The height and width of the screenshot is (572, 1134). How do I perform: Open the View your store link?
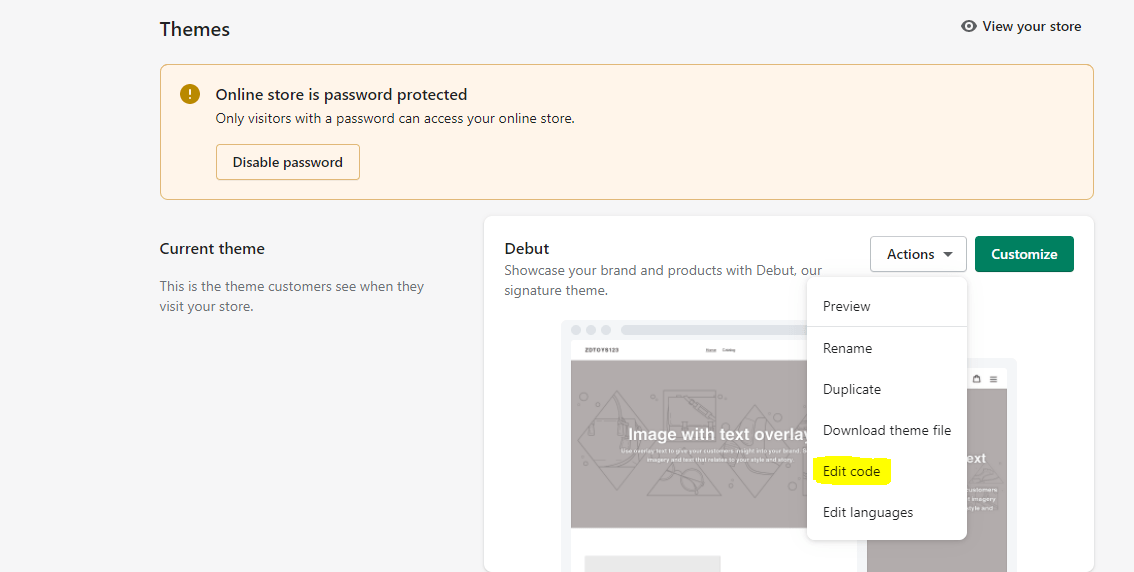coord(1031,27)
